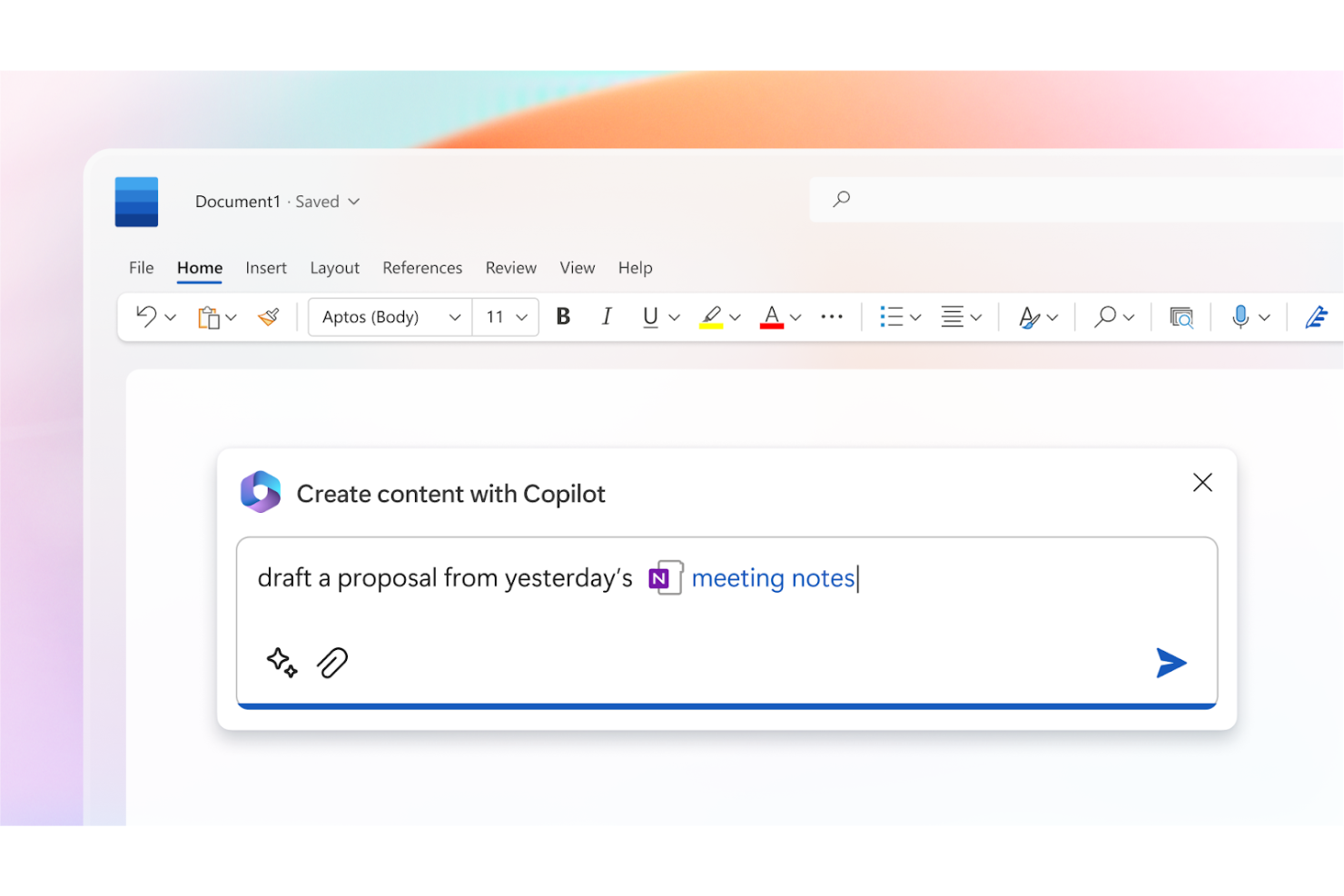Click the Word app logo
Screen dimensions: 1344x896
pyautogui.click(x=136, y=202)
